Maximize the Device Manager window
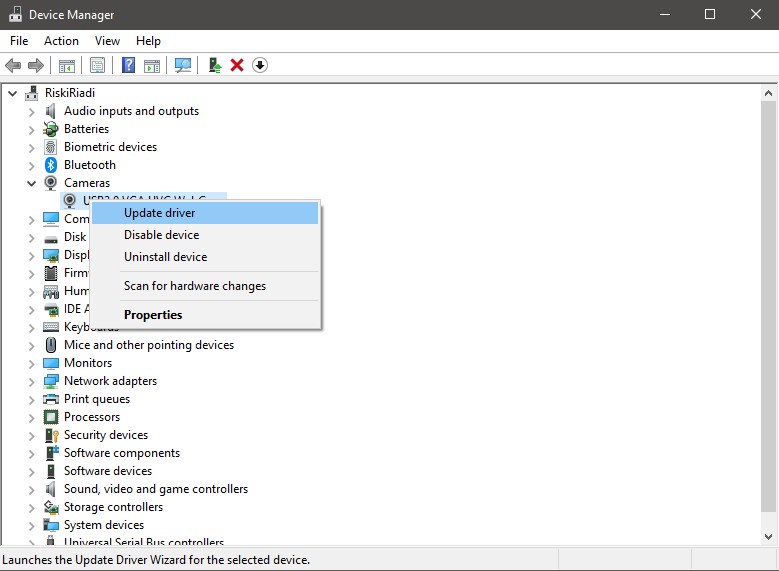The width and height of the screenshot is (779, 571). click(710, 14)
